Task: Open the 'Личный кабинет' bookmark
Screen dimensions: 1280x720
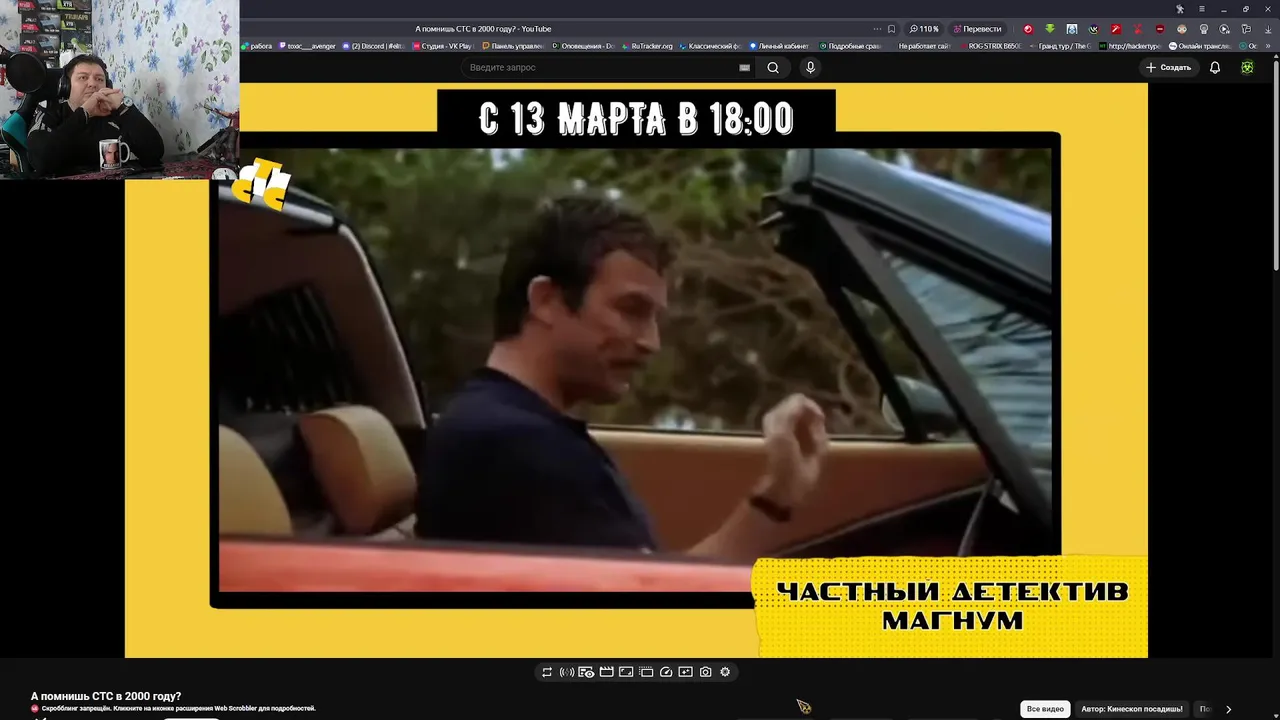Action: (779, 46)
